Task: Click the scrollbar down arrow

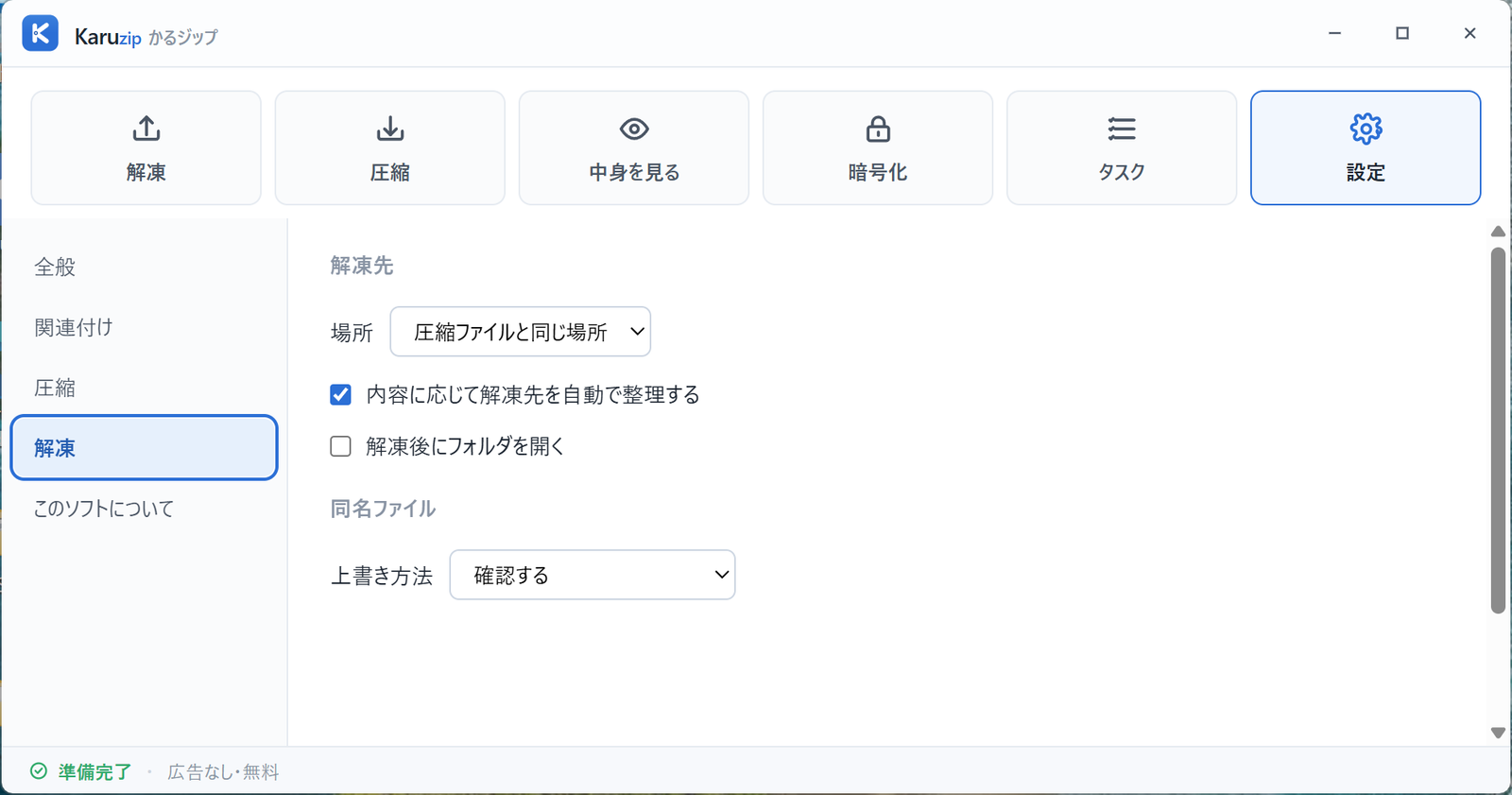Action: click(1498, 733)
